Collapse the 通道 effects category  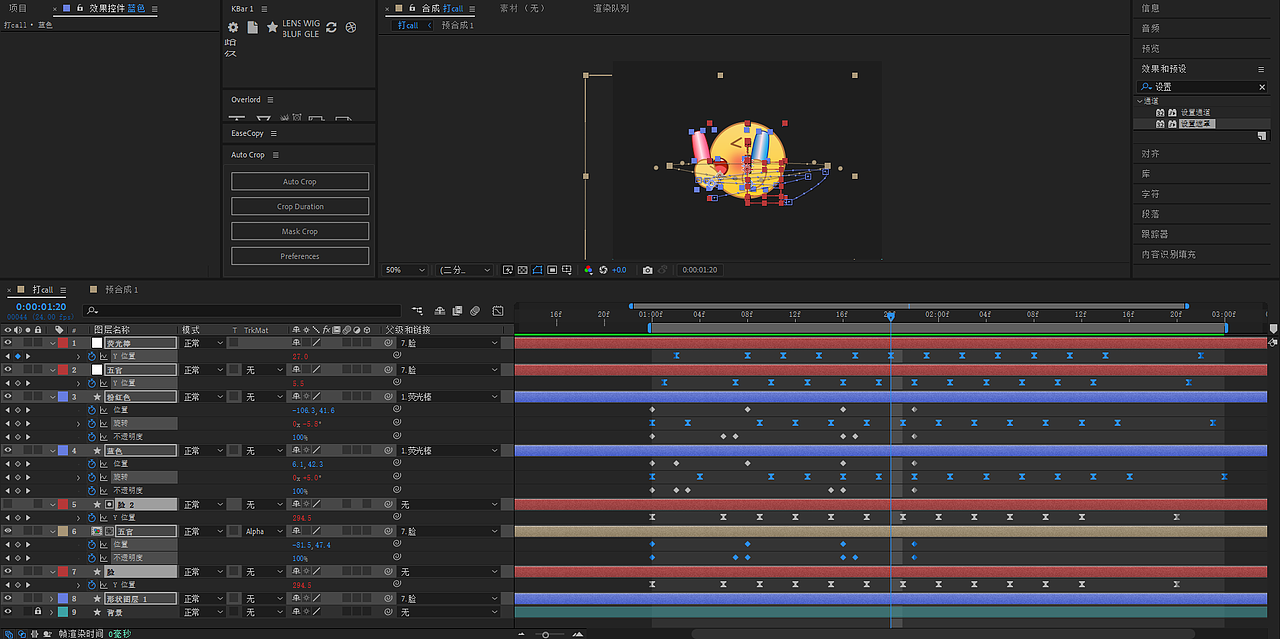pyautogui.click(x=1140, y=101)
